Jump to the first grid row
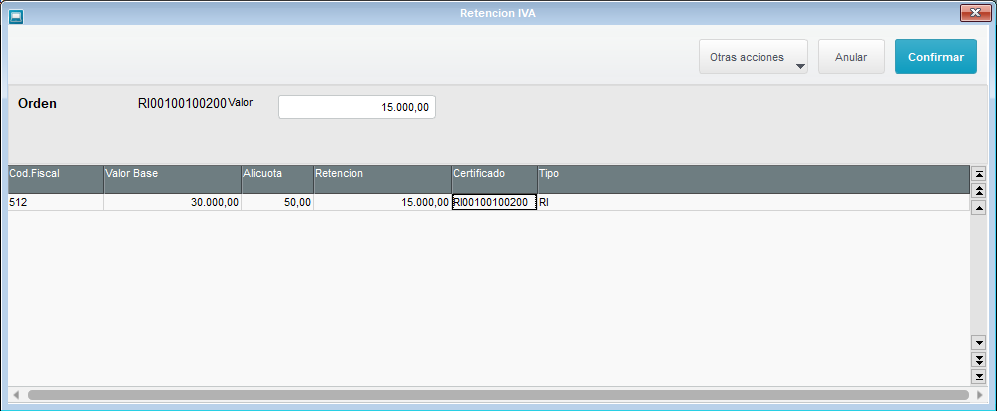This screenshot has width=997, height=411. [979, 174]
